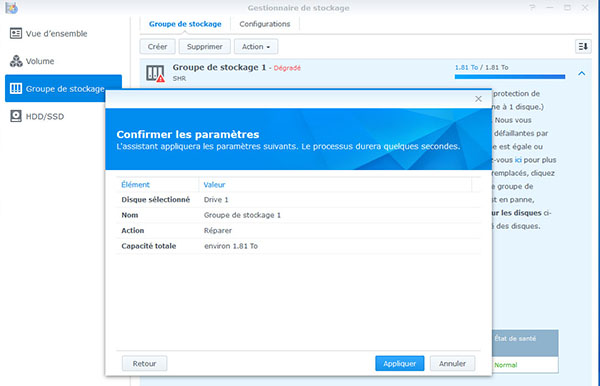Minimize the Gestionnaire de stockage window
The image size is (600, 386).
pos(549,8)
